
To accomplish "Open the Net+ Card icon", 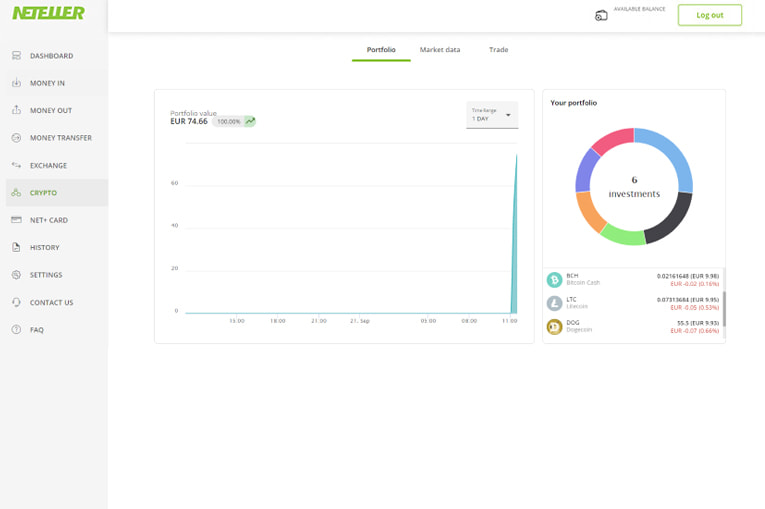I will (x=16, y=220).
